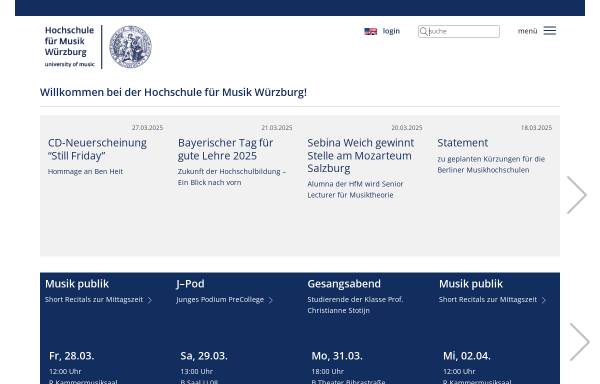This screenshot has width=600, height=384.
Task: Click 'Zukunft der Hochschulbildung' subtitle
Action: coord(232,177)
